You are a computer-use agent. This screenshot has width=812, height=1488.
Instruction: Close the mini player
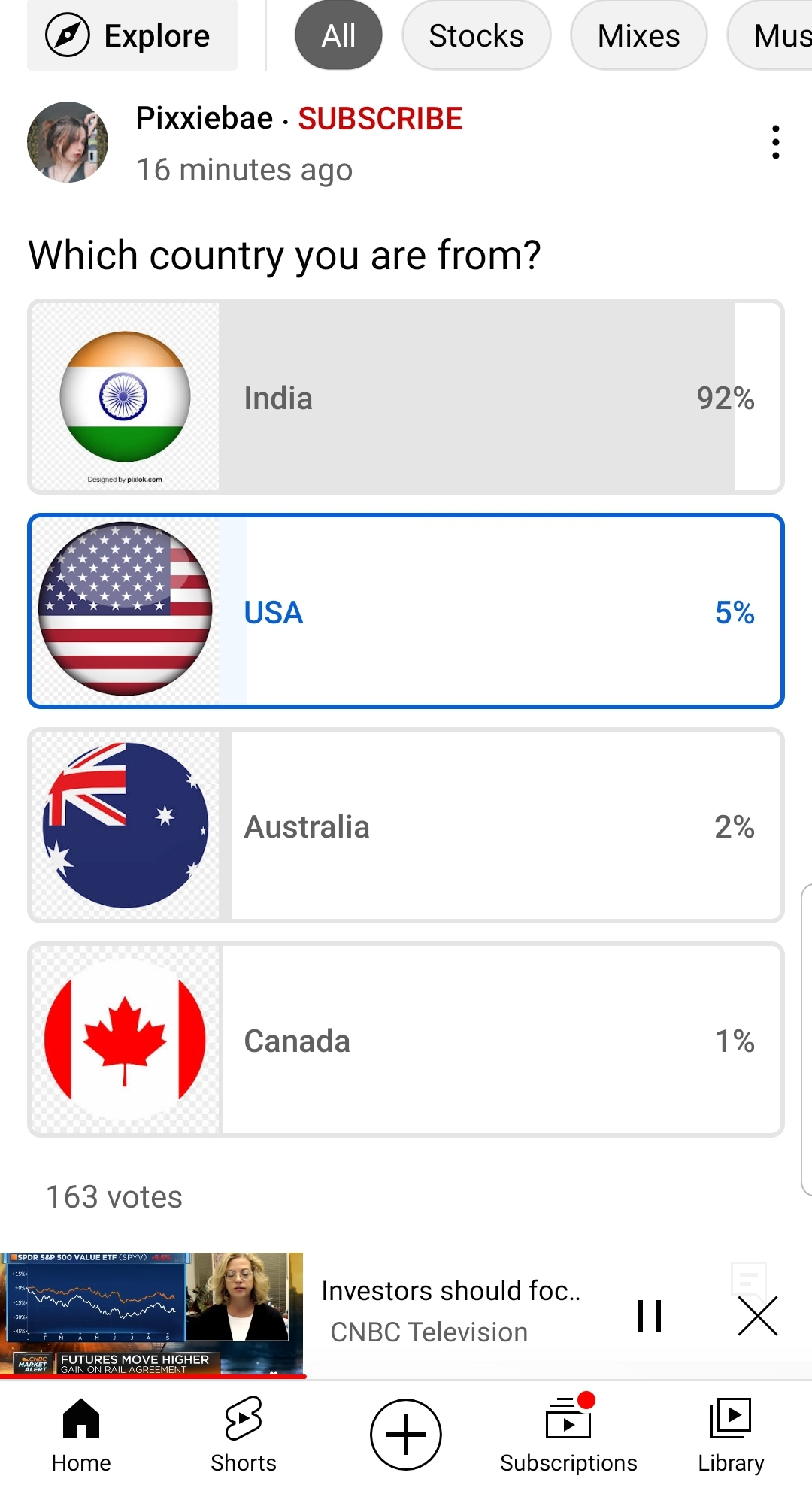(758, 1316)
